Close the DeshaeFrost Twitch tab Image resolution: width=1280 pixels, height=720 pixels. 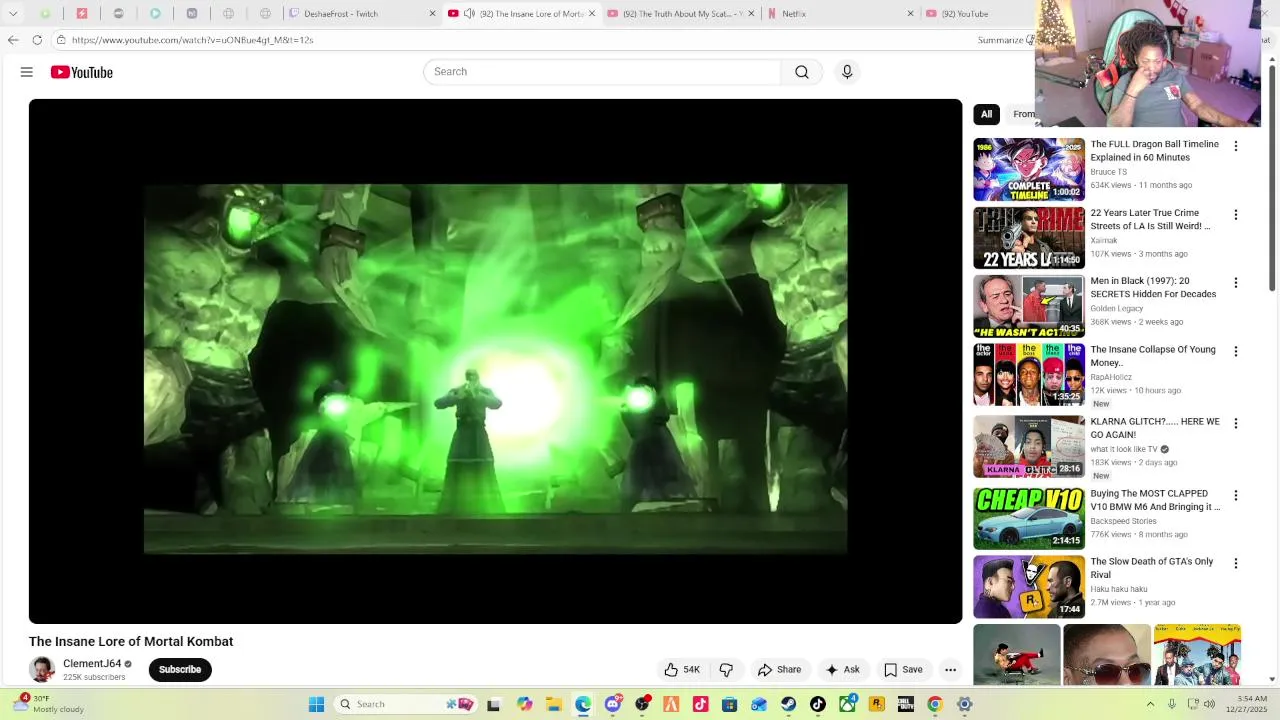[432, 14]
